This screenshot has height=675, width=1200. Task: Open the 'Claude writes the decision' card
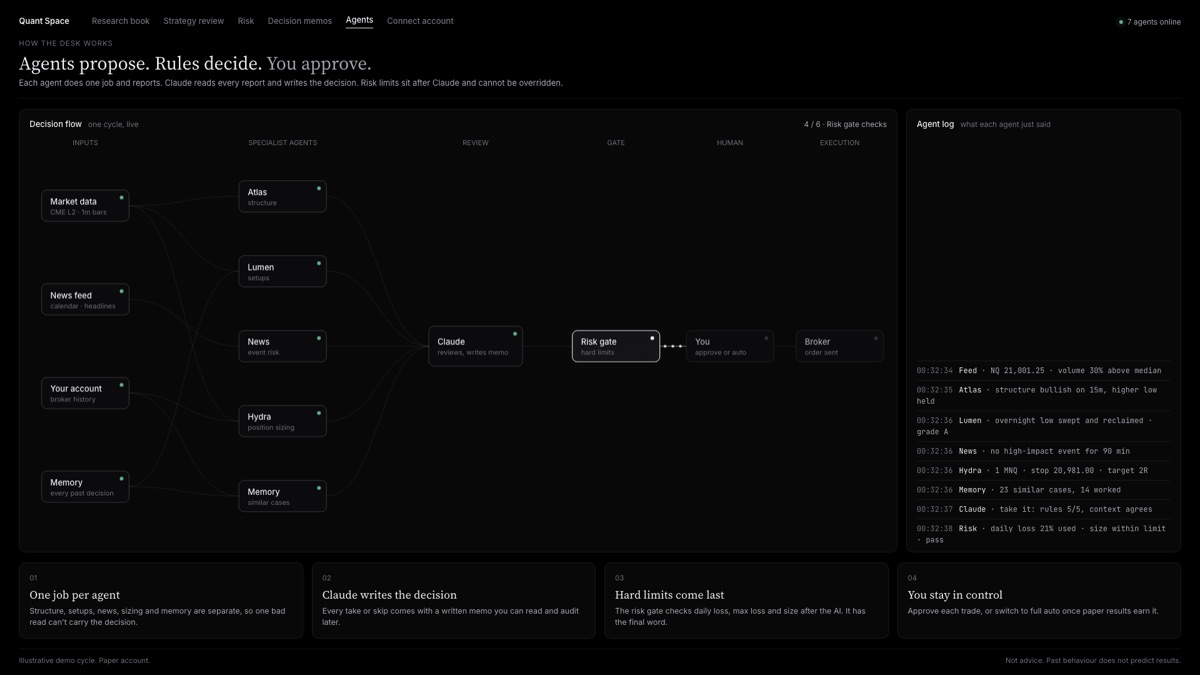(453, 600)
